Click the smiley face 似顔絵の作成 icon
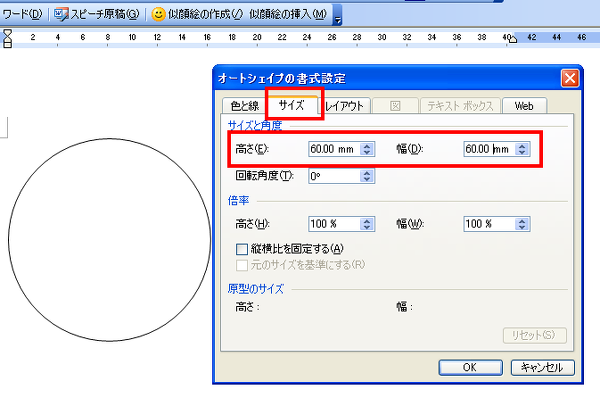This screenshot has width=600, height=398. tap(158, 15)
